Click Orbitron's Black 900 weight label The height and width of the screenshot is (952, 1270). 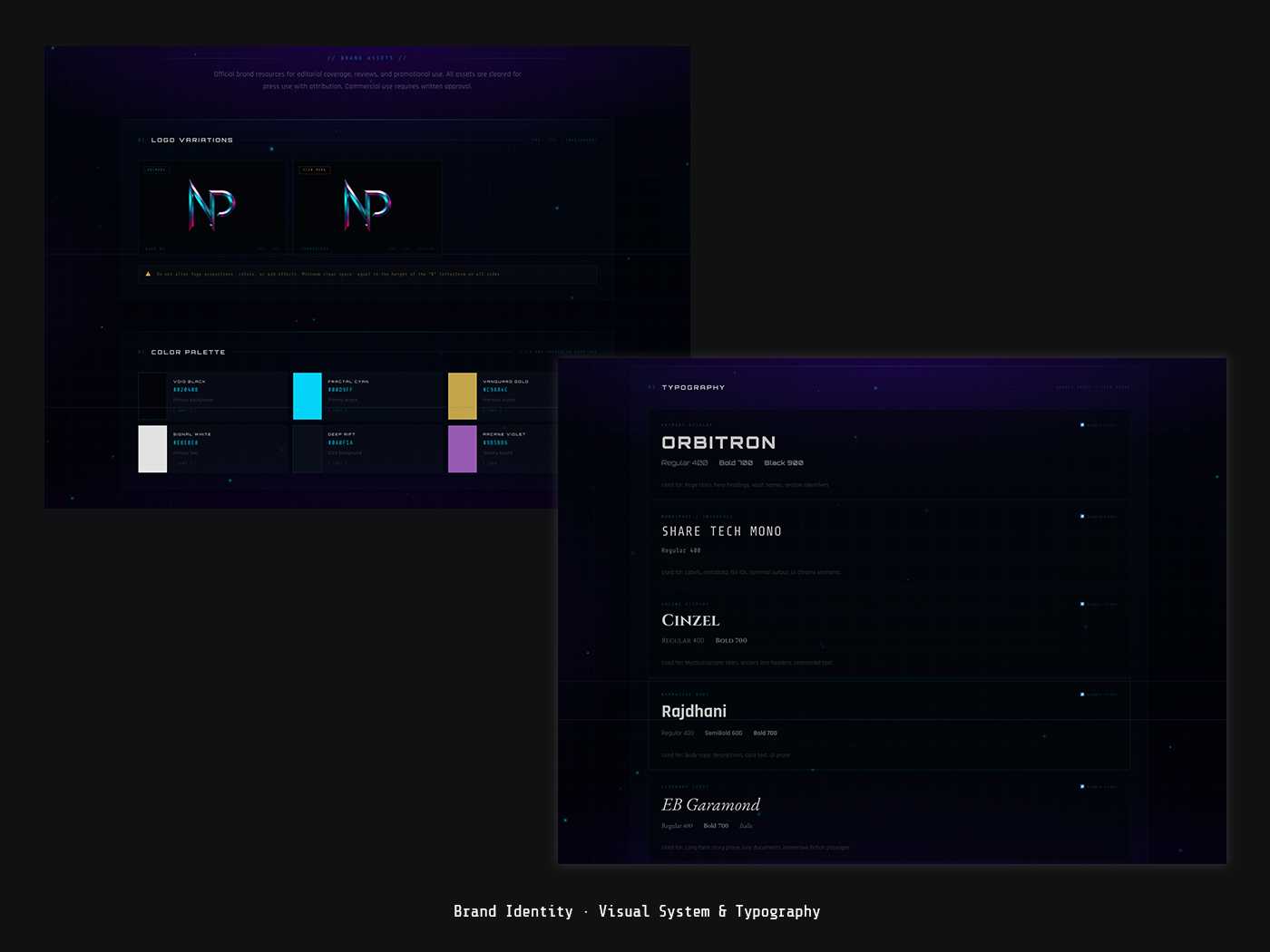784,463
